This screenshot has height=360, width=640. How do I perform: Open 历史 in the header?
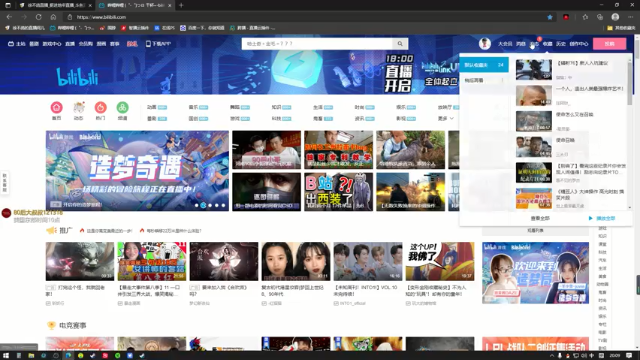pyautogui.click(x=561, y=44)
